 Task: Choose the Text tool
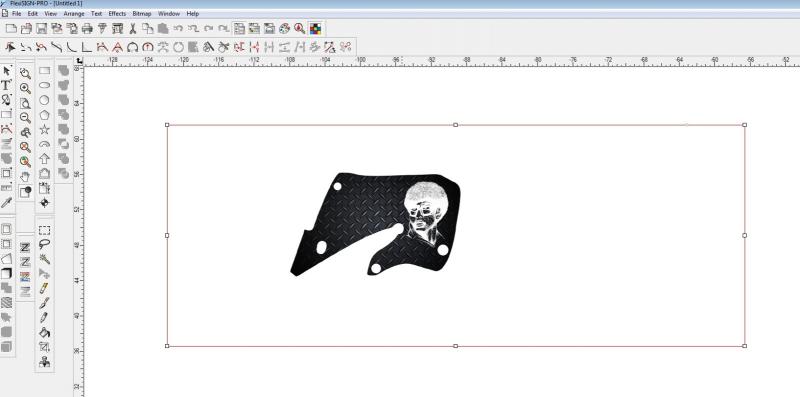click(6, 85)
